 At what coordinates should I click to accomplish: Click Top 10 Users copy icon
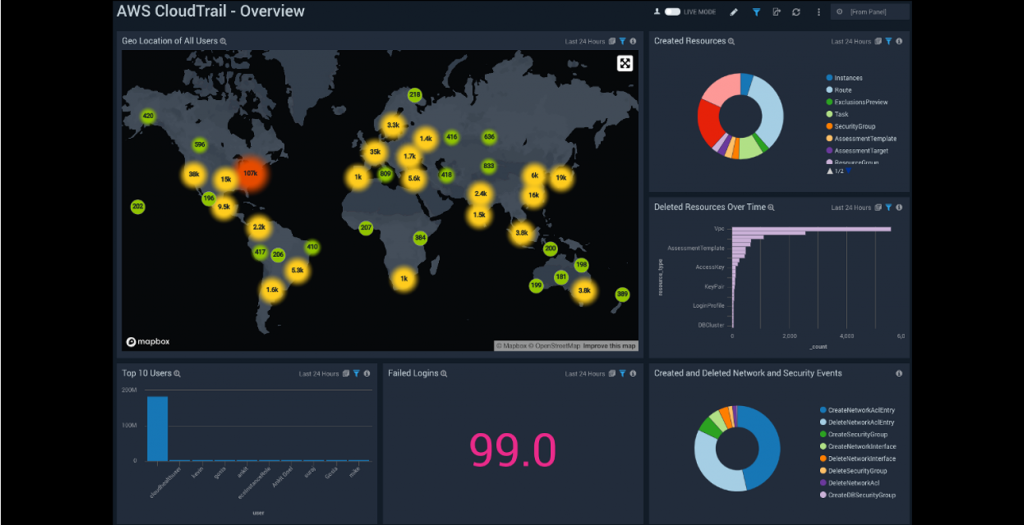pos(345,374)
